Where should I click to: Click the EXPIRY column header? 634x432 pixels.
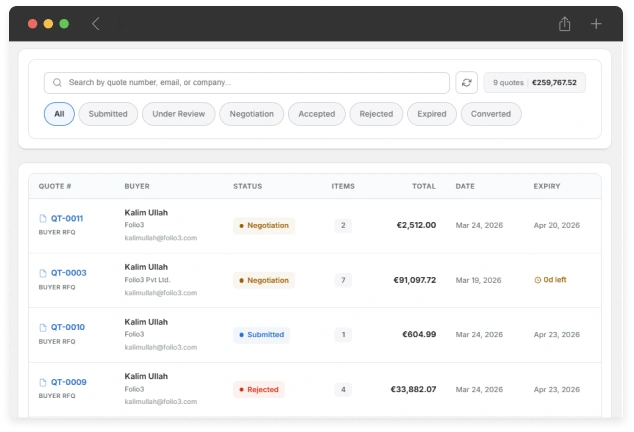[547, 186]
